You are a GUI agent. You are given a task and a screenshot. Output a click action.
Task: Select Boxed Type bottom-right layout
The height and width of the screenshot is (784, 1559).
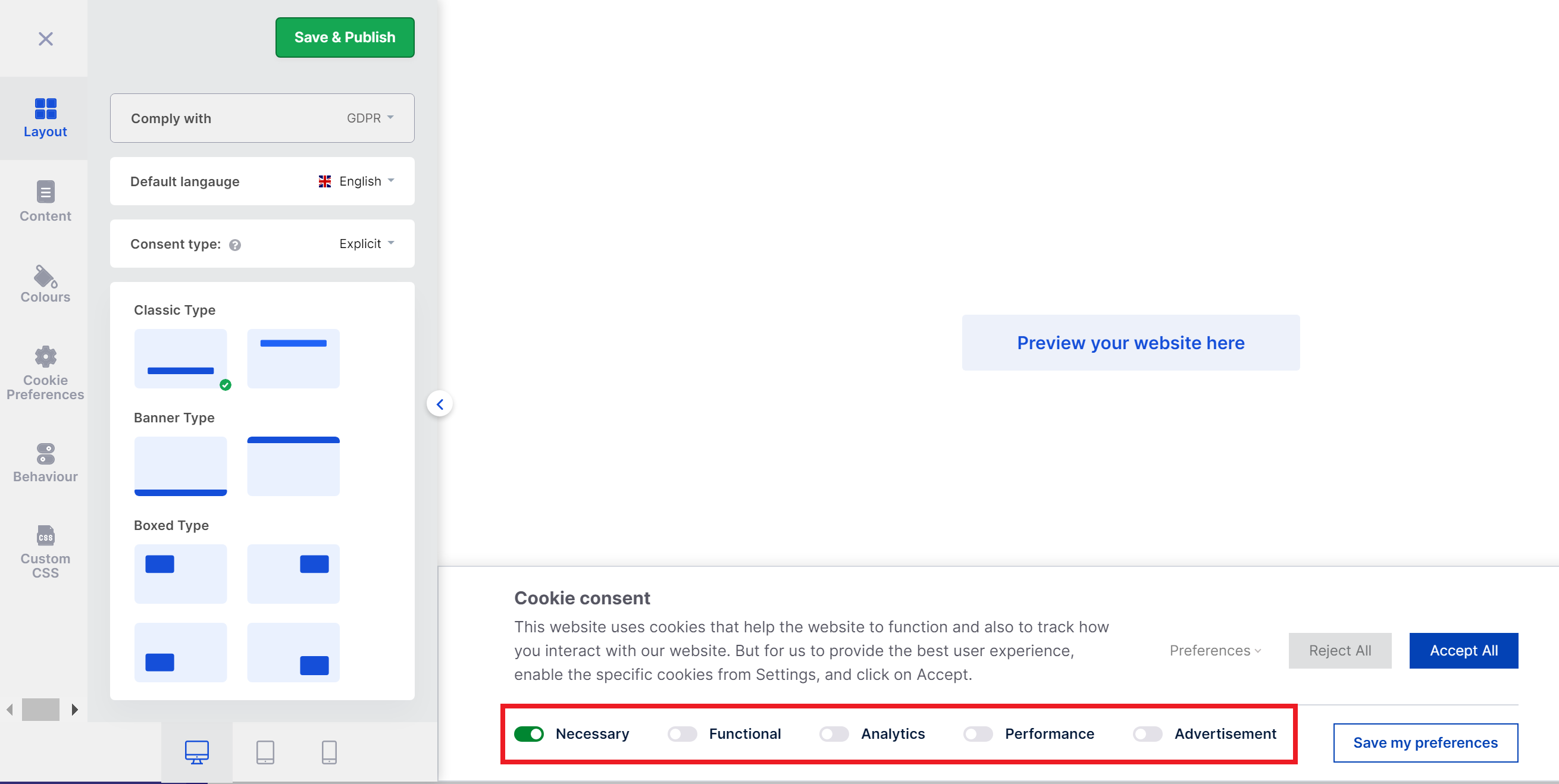293,653
